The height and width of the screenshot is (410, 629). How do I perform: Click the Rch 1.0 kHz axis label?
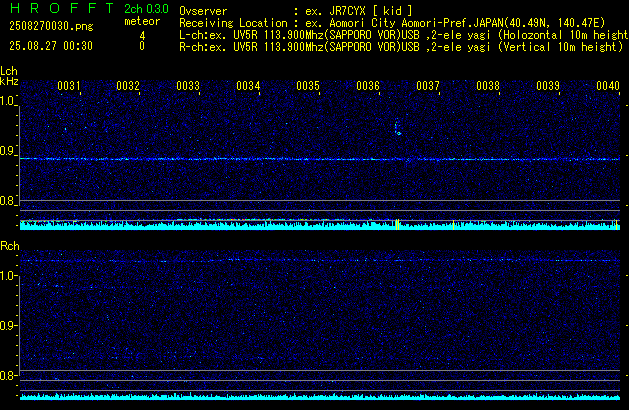[7, 276]
